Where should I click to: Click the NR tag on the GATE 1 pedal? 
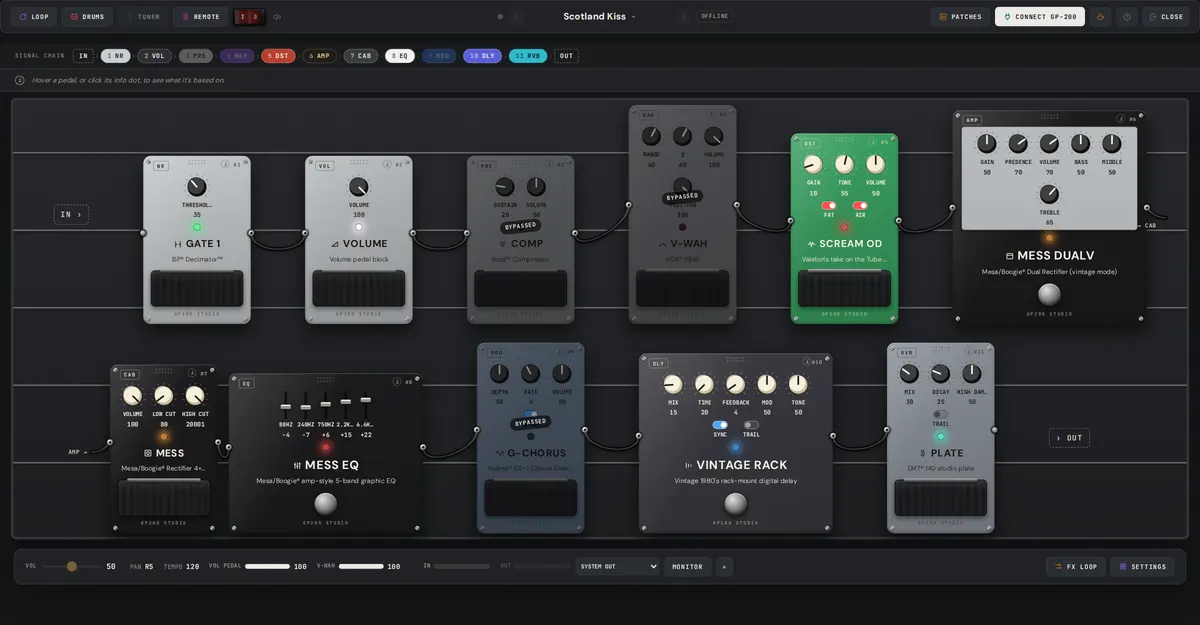(161, 166)
